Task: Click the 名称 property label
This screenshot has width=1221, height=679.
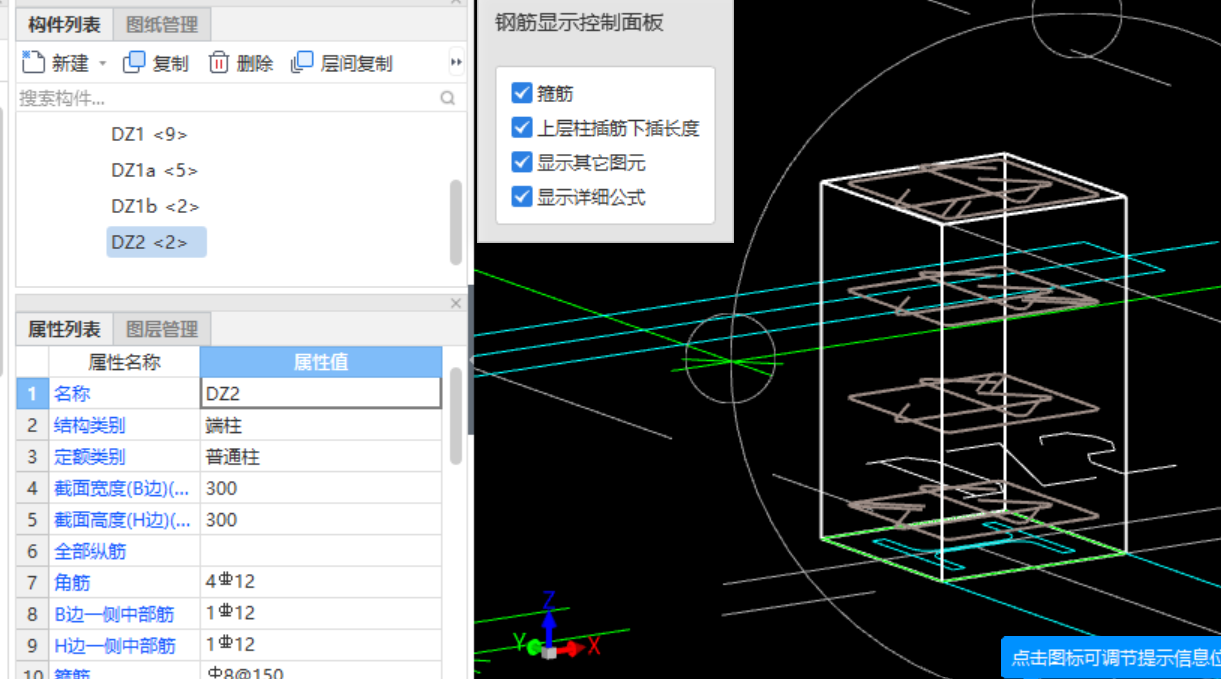Action: pos(72,394)
